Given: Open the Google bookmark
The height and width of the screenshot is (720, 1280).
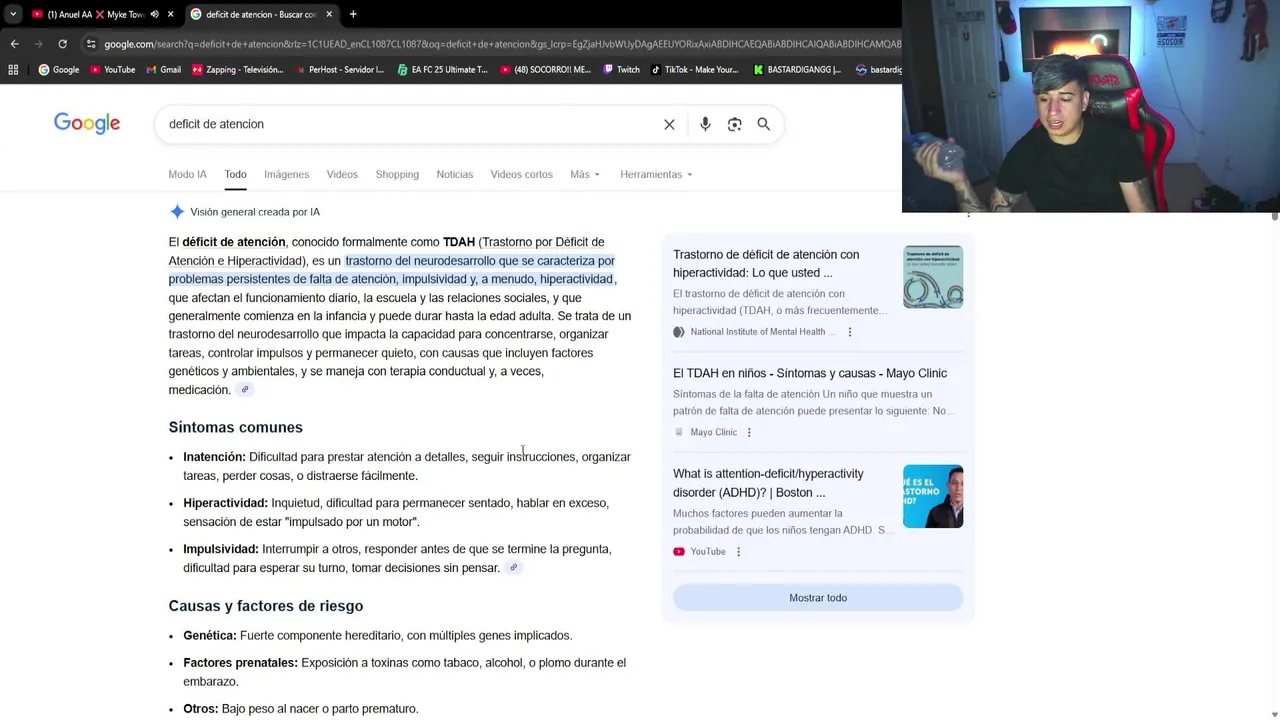Looking at the screenshot, I should click(59, 69).
